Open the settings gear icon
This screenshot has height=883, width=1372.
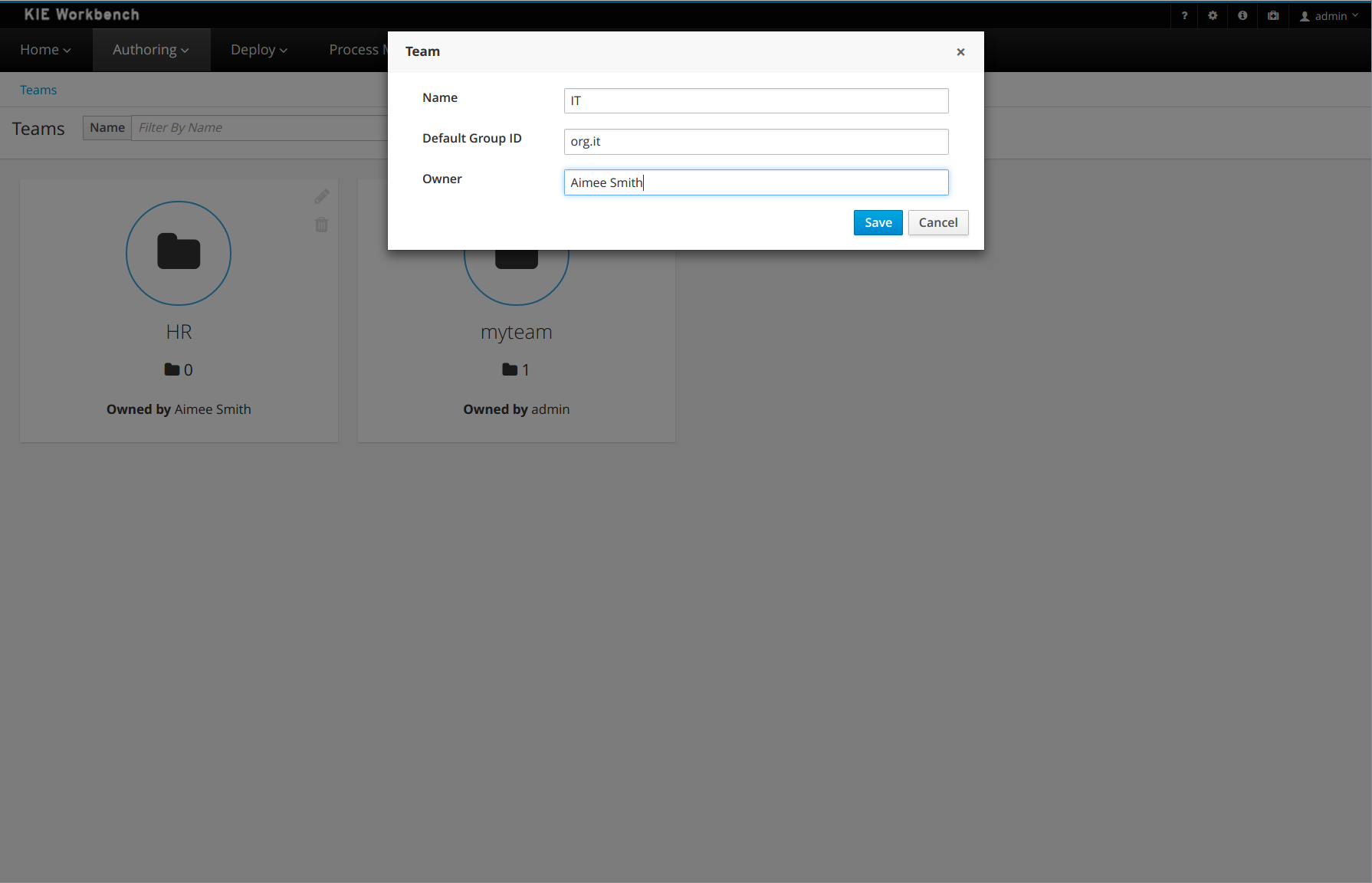pyautogui.click(x=1213, y=15)
